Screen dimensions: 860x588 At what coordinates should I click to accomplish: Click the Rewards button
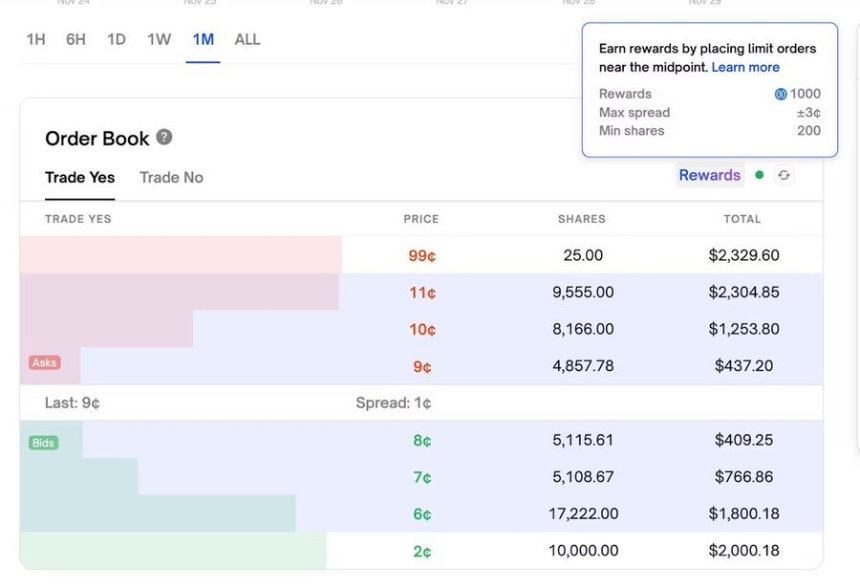(x=709, y=175)
